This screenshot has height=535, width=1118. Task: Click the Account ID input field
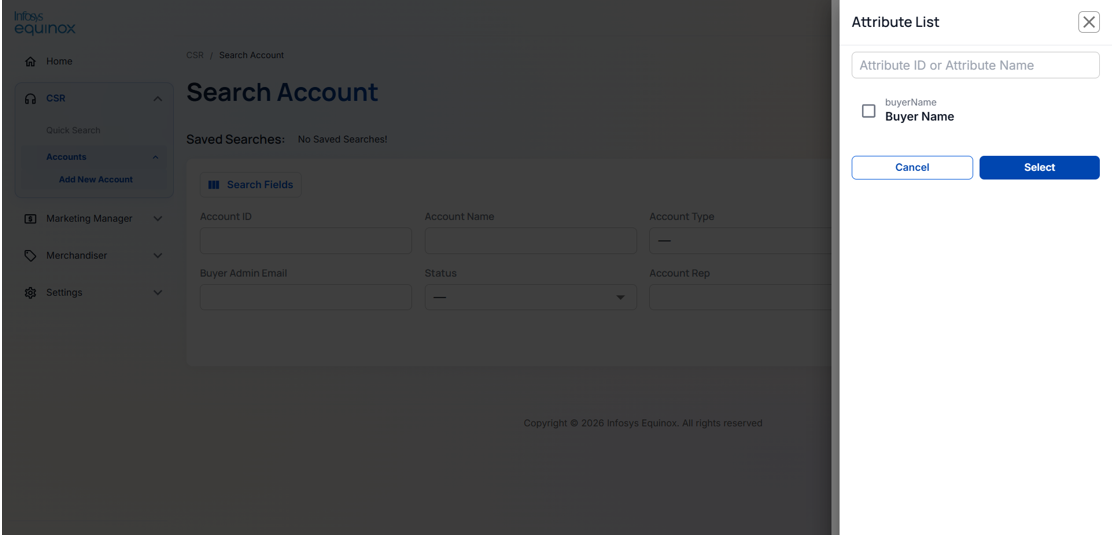coord(306,241)
